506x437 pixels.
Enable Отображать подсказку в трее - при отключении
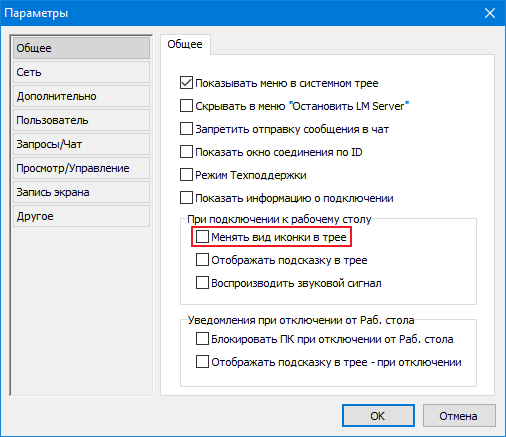(x=202, y=362)
